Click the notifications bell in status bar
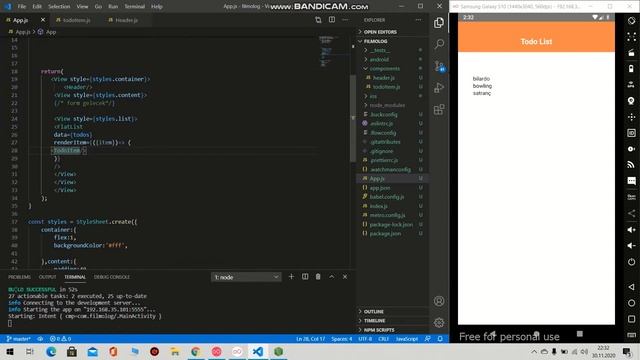 point(440,339)
